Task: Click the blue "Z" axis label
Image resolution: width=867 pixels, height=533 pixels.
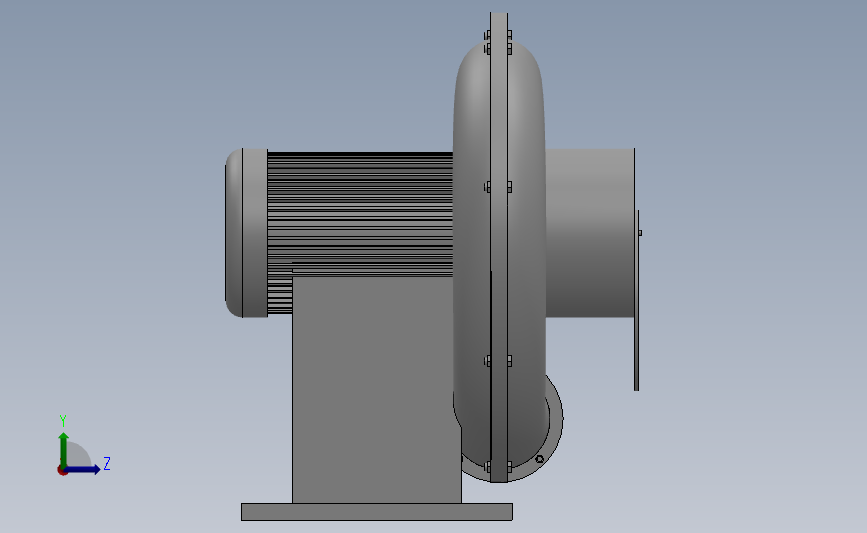Action: pyautogui.click(x=107, y=463)
